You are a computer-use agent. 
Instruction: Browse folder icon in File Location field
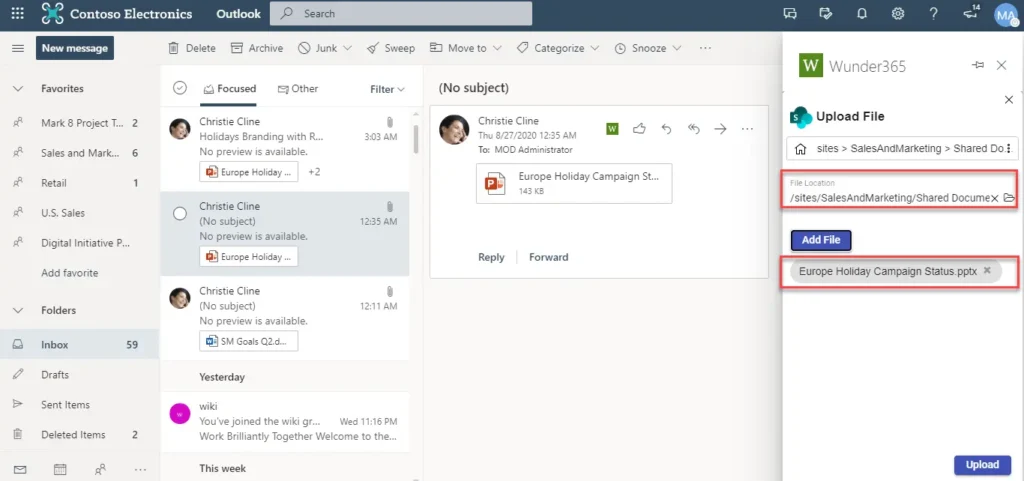tap(1009, 198)
